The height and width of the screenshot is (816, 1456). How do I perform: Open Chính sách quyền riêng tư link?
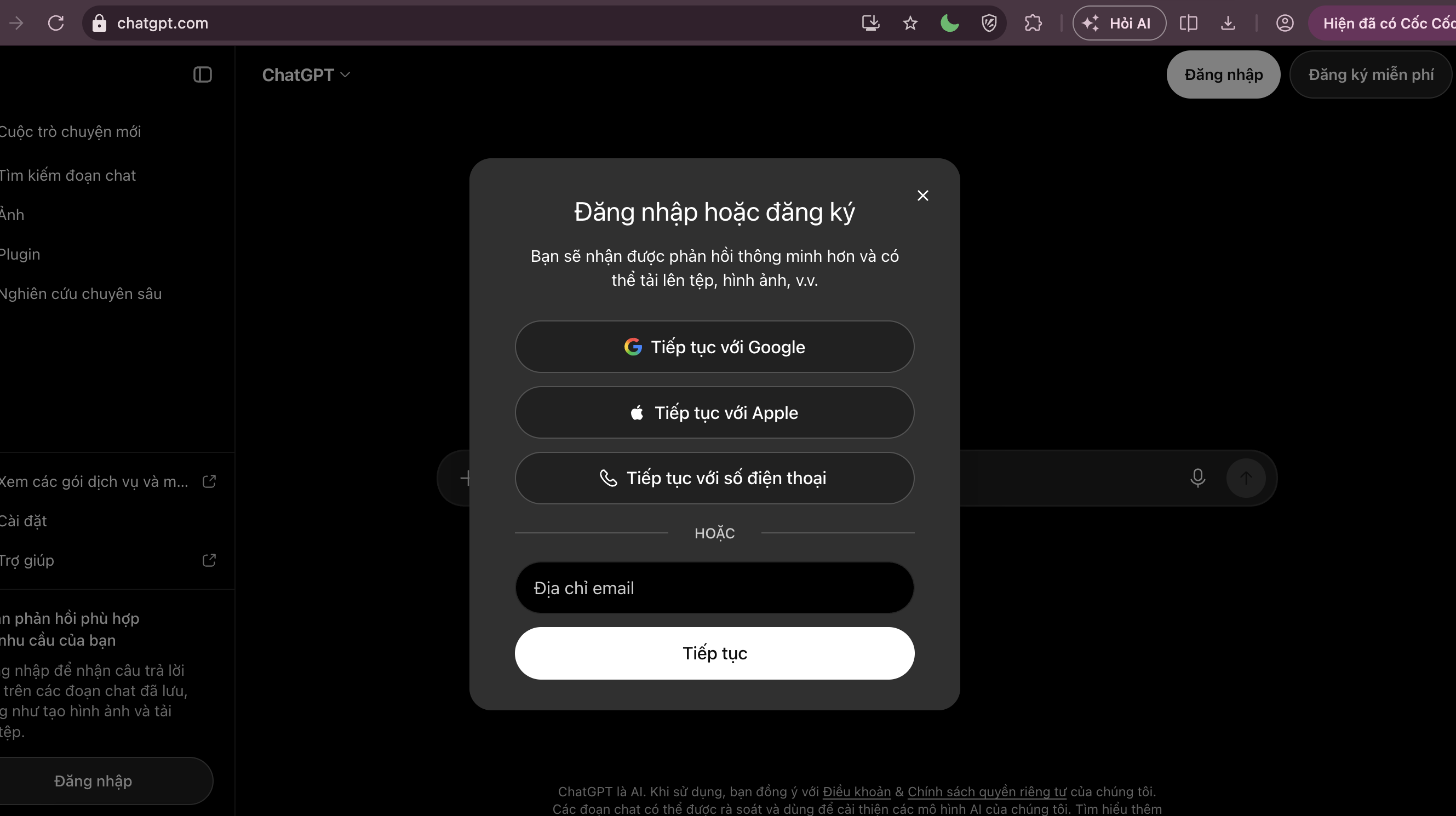[x=987, y=792]
